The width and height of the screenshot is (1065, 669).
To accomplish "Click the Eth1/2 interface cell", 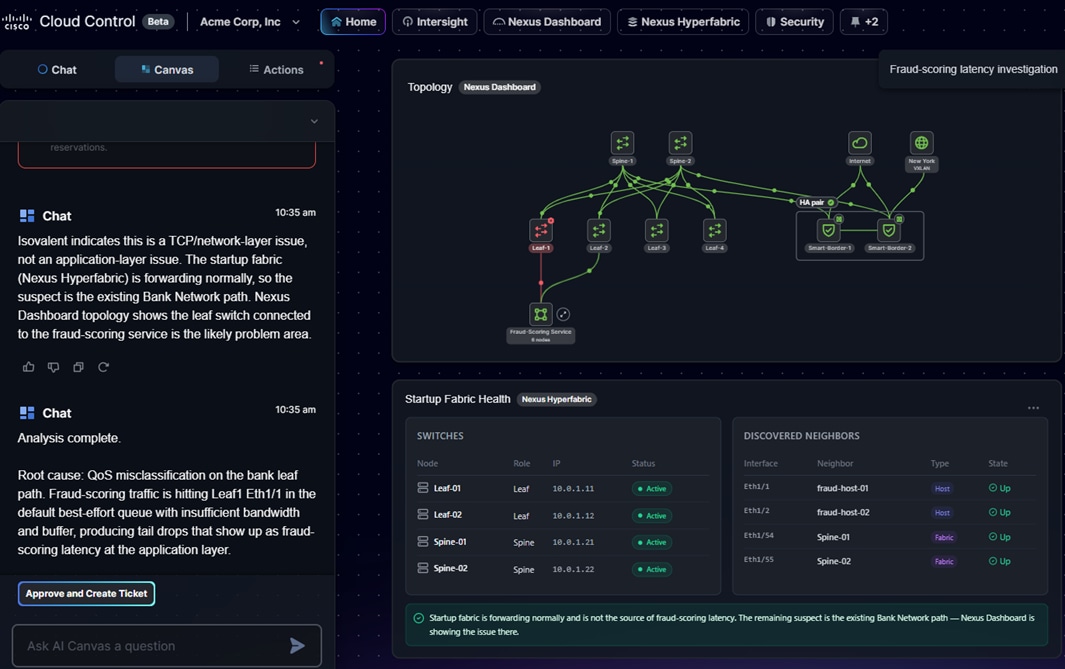I will 757,511.
